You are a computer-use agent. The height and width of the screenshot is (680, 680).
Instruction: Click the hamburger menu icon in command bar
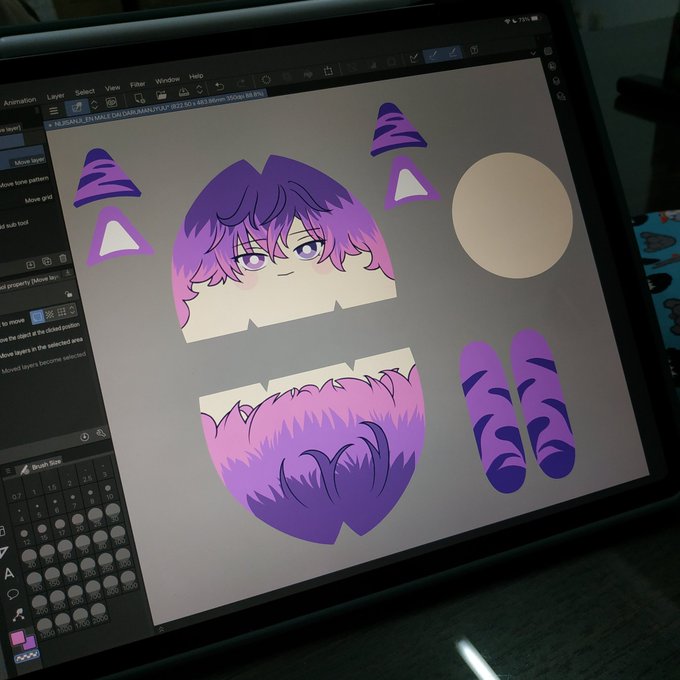[54, 111]
